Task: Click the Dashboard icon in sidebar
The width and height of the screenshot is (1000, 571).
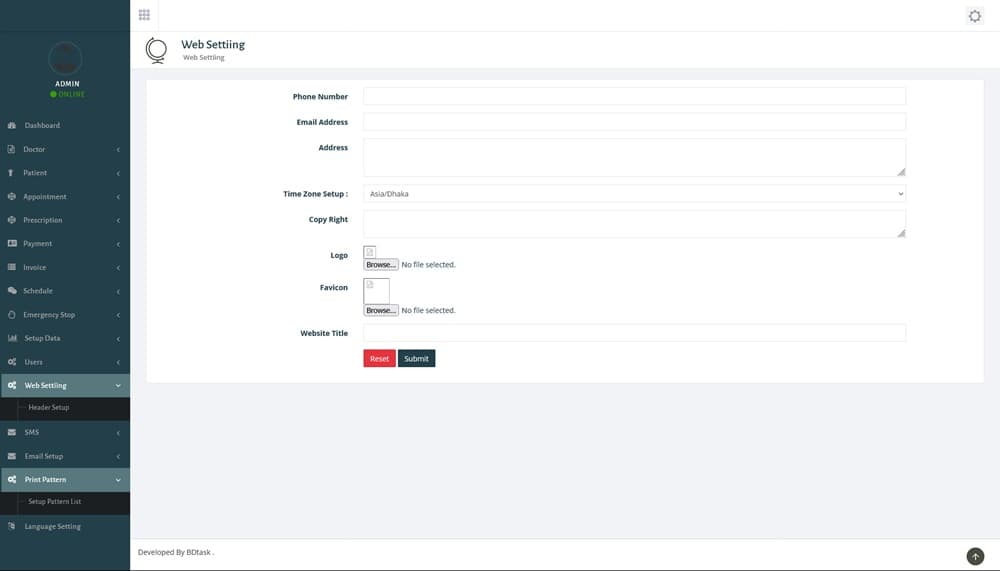Action: (12, 126)
